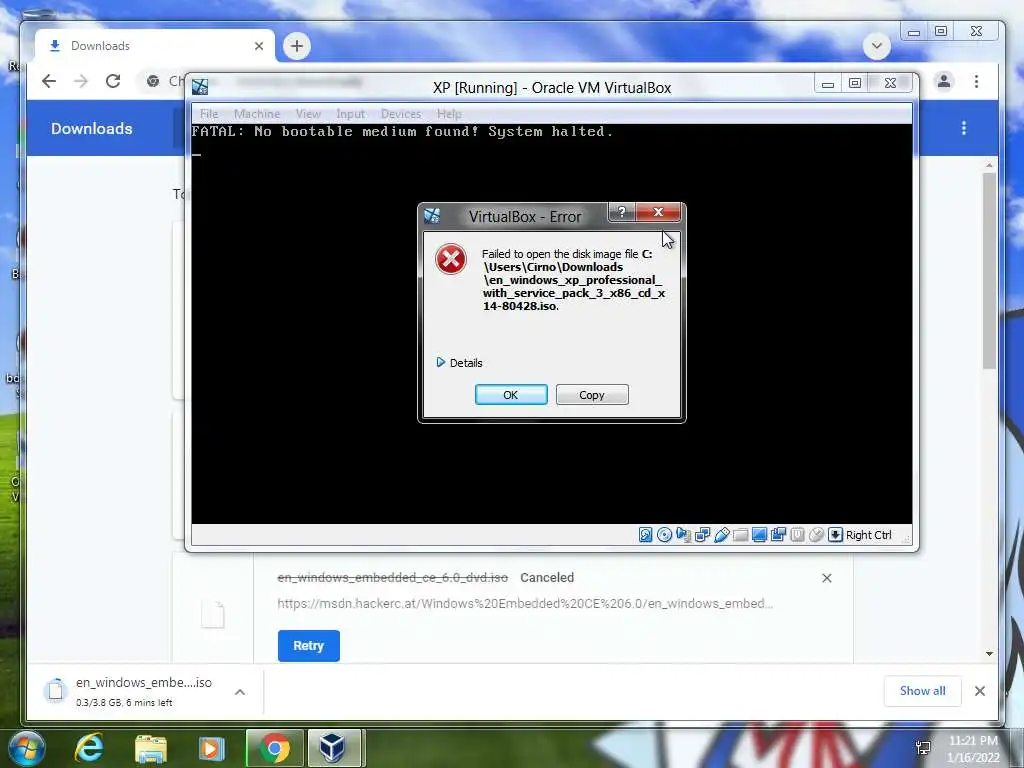This screenshot has width=1024, height=768.
Task: Open the msdn.hackerc.at download URL link
Action: pos(525,603)
